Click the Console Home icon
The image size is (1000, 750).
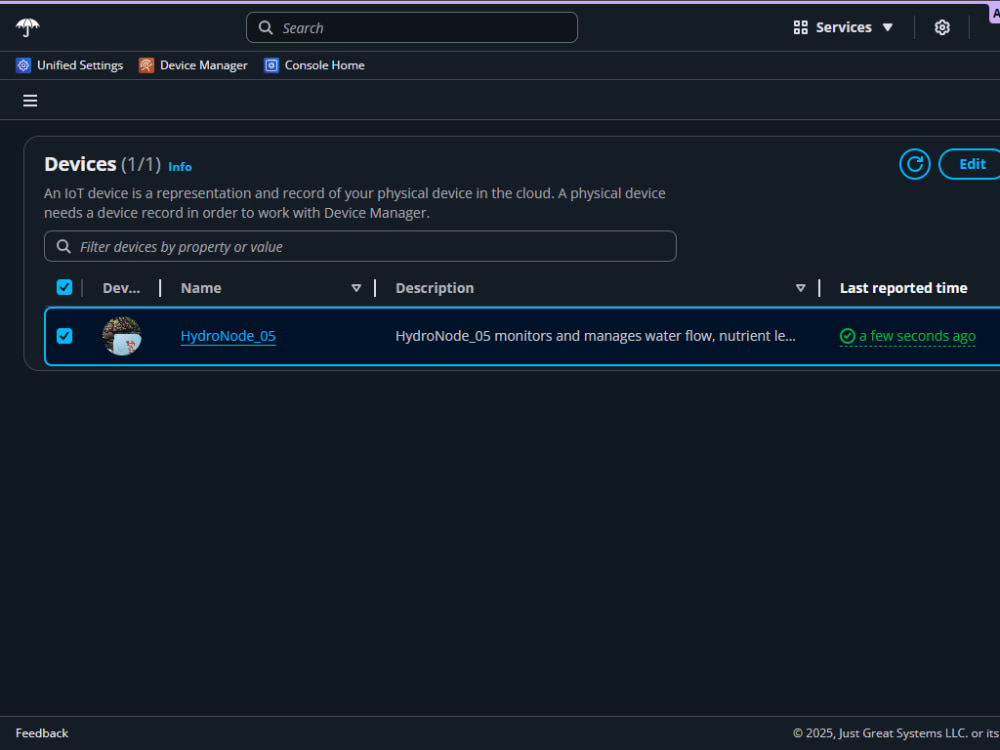click(271, 65)
